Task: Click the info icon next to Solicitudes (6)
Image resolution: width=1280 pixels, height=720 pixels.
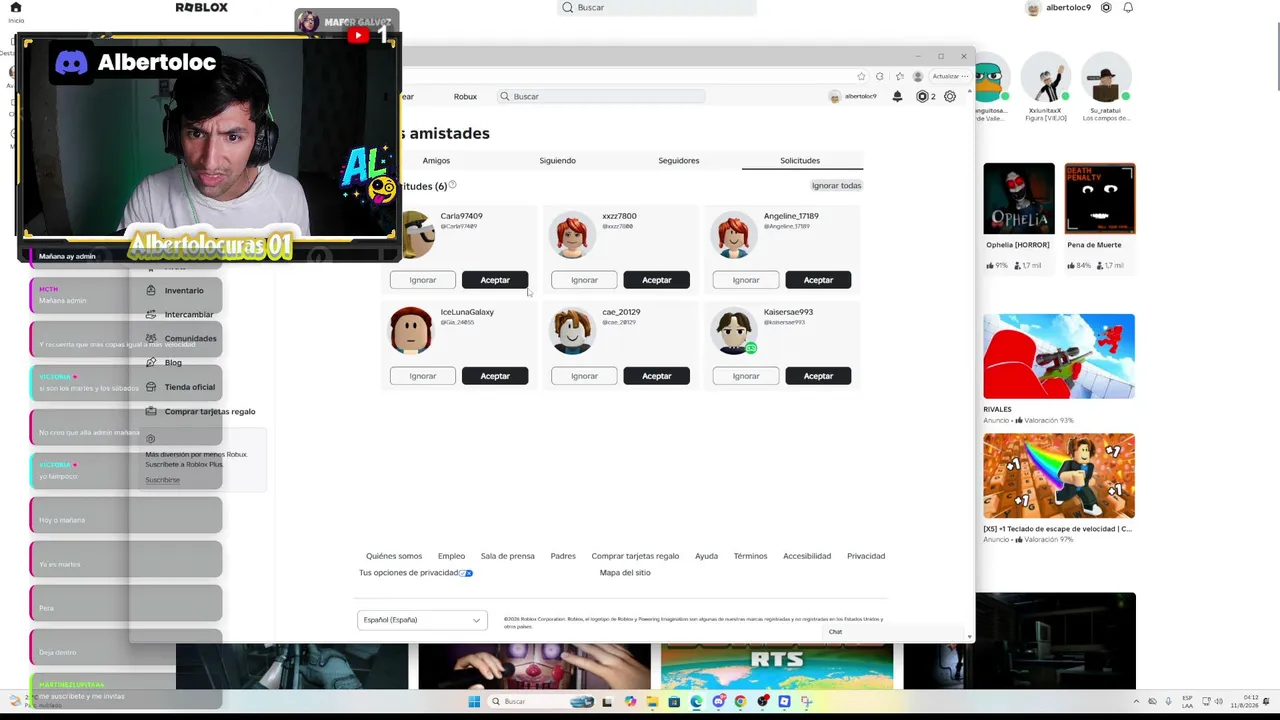Action: click(x=452, y=185)
